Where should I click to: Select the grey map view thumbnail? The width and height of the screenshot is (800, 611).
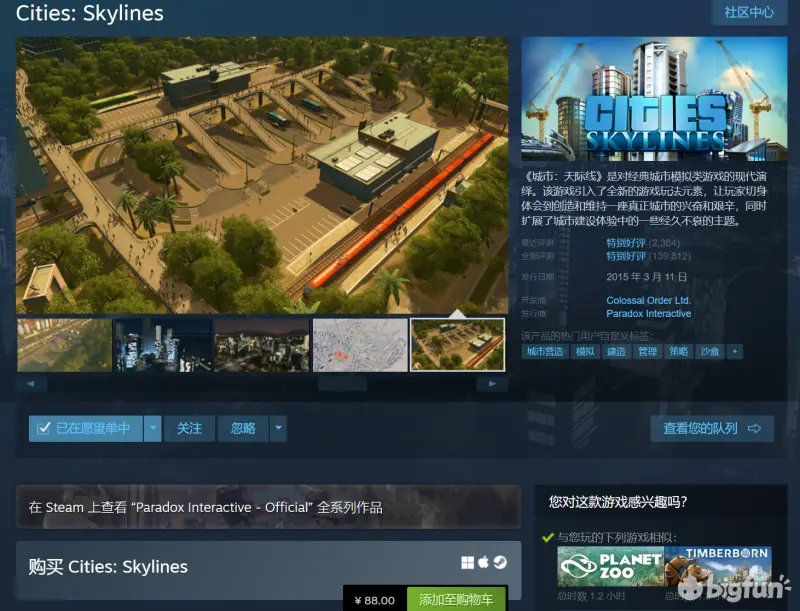coord(360,345)
